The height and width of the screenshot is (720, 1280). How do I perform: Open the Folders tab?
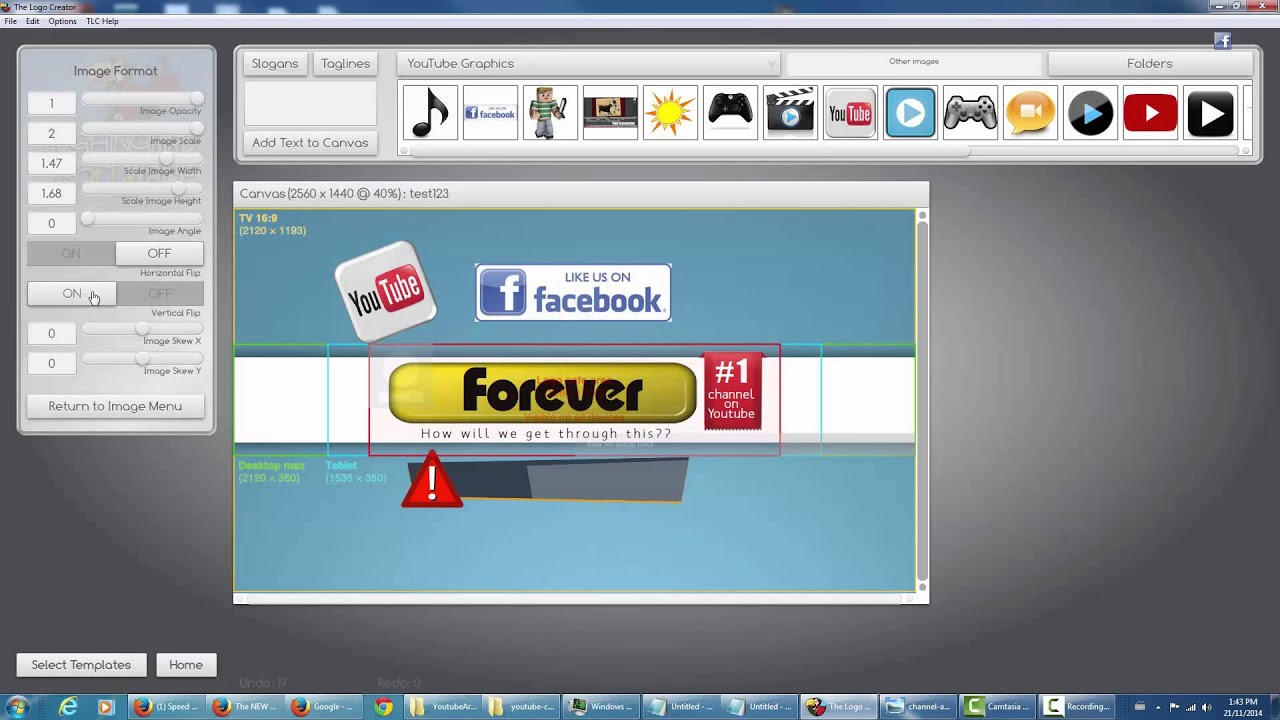pyautogui.click(x=1150, y=63)
